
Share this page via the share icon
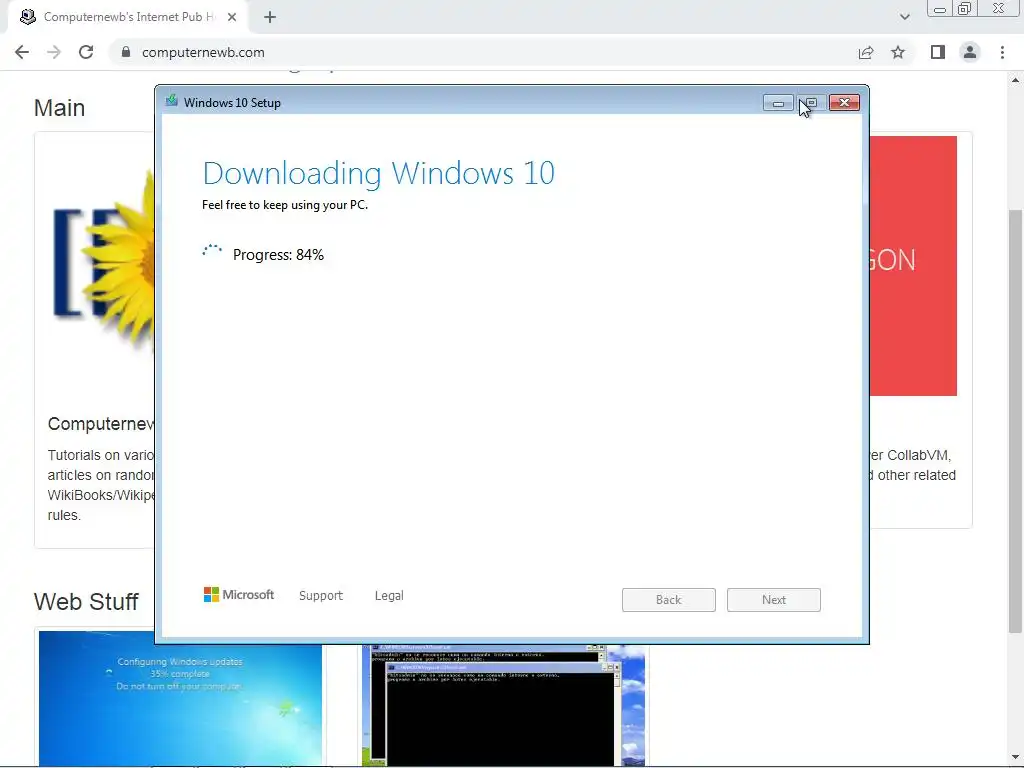coord(866,52)
